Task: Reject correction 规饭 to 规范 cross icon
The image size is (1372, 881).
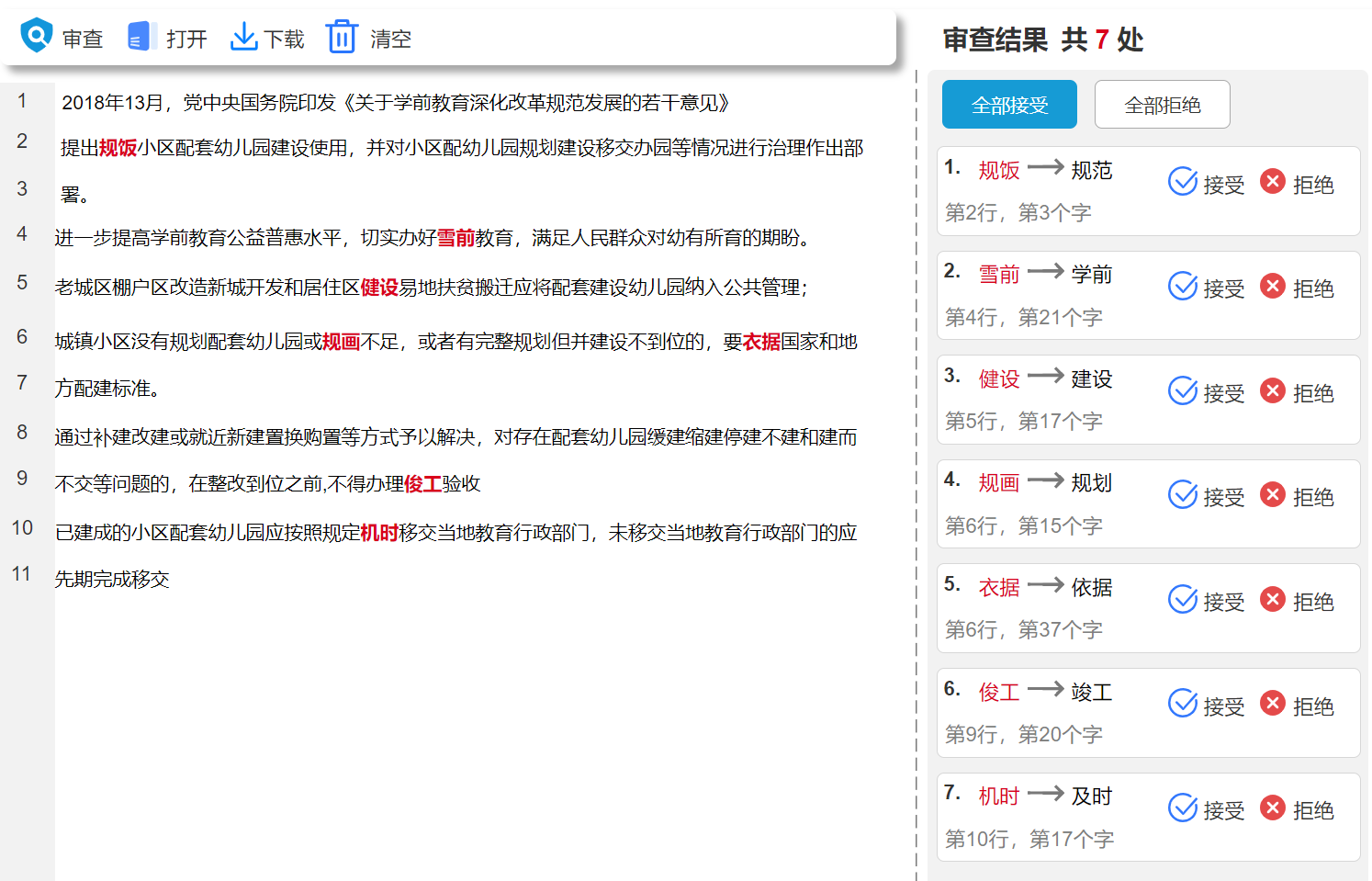Action: point(1272,181)
